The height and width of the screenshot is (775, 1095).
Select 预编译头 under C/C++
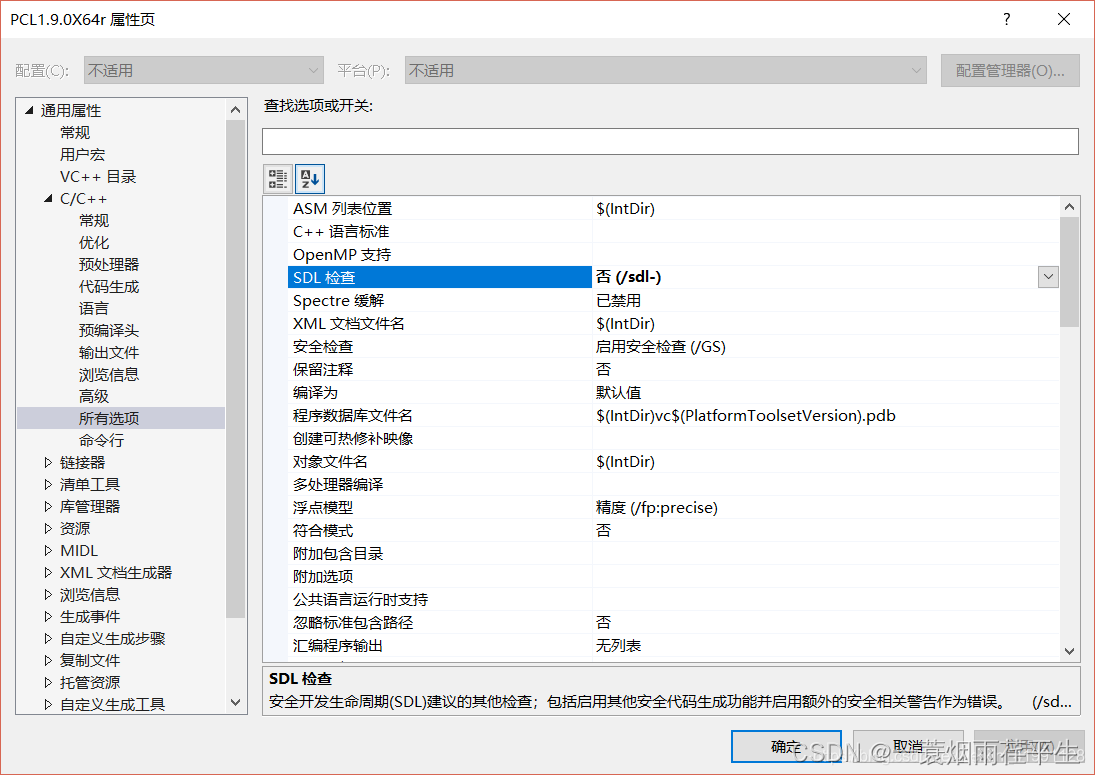(109, 330)
